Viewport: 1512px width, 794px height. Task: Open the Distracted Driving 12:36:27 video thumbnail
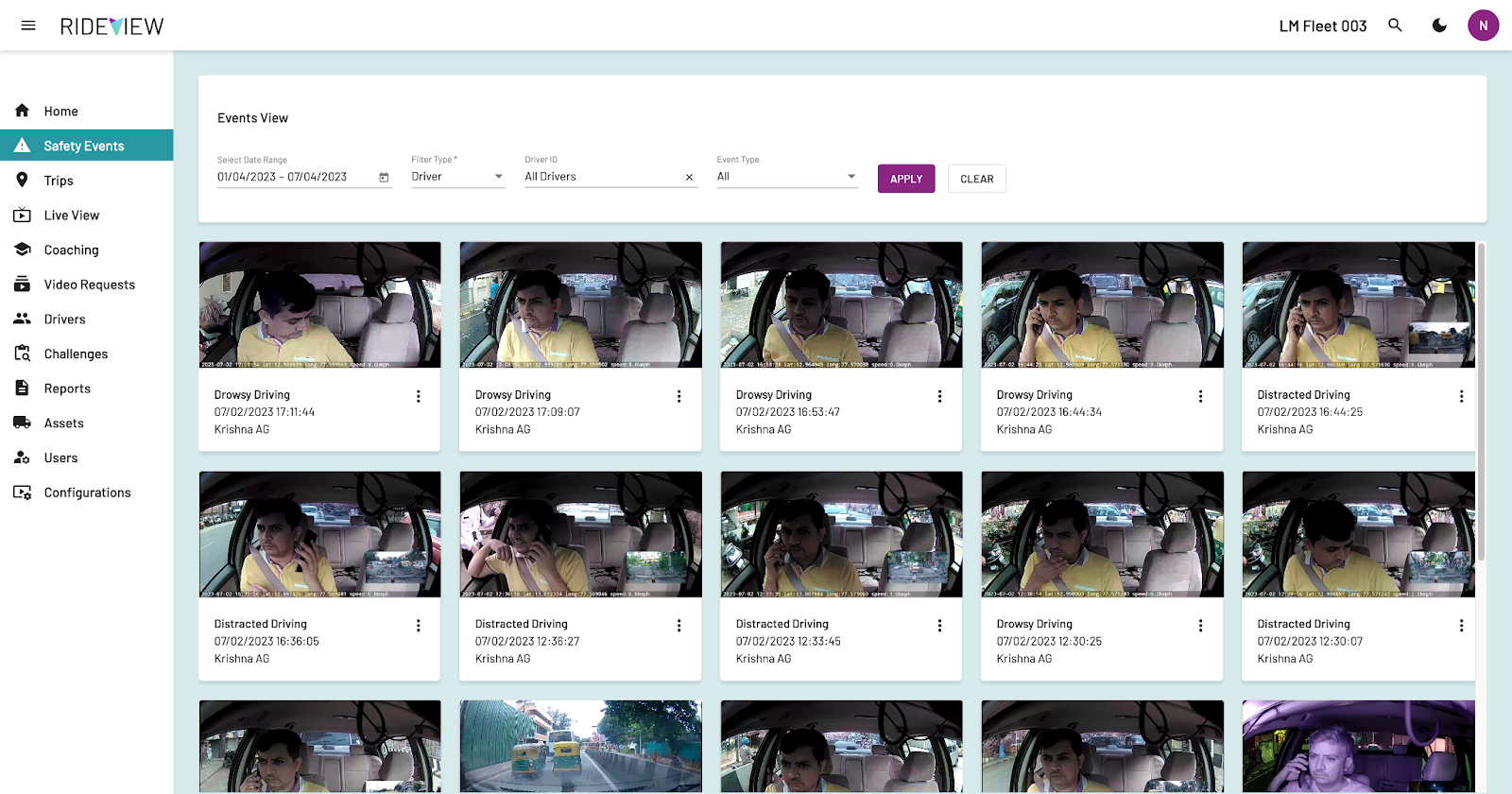581,534
